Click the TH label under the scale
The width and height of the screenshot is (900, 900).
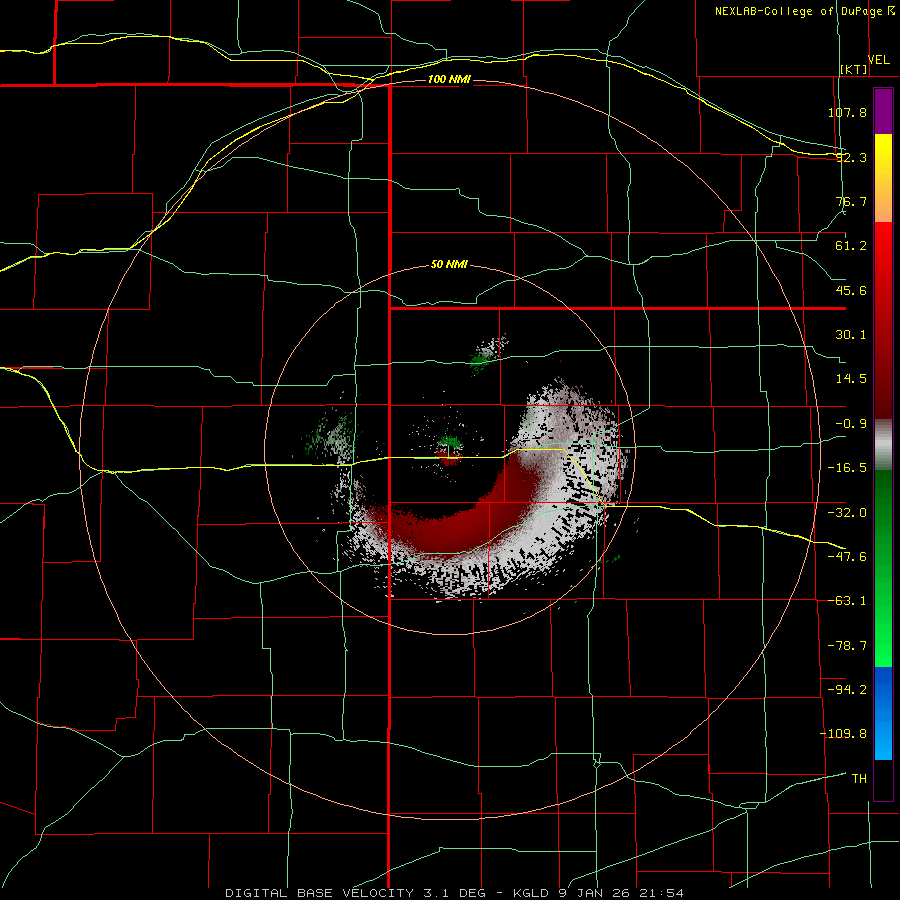(x=859, y=779)
